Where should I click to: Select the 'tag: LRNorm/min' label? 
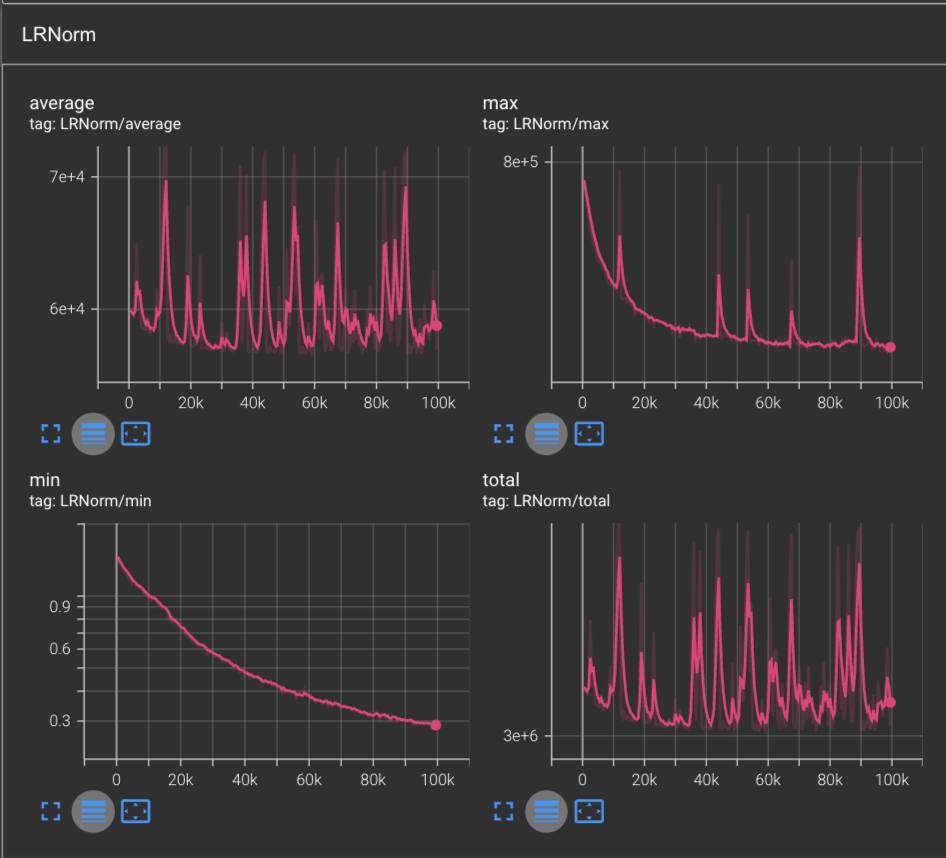90,501
